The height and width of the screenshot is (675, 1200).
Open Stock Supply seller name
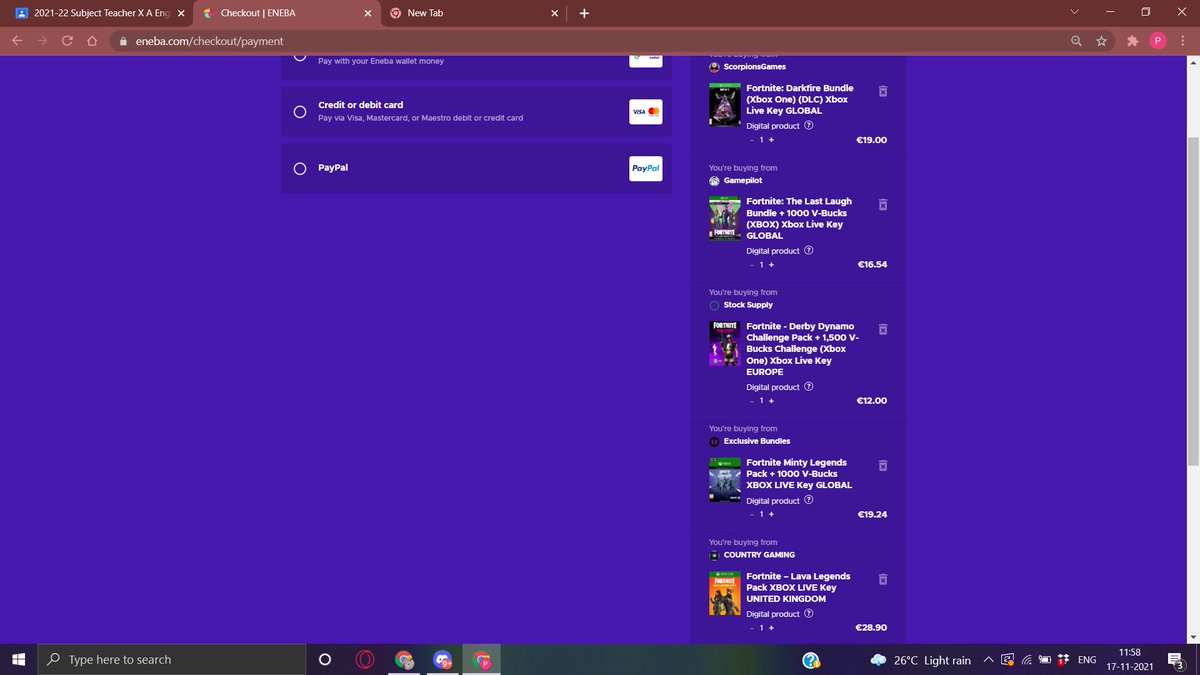(x=748, y=305)
